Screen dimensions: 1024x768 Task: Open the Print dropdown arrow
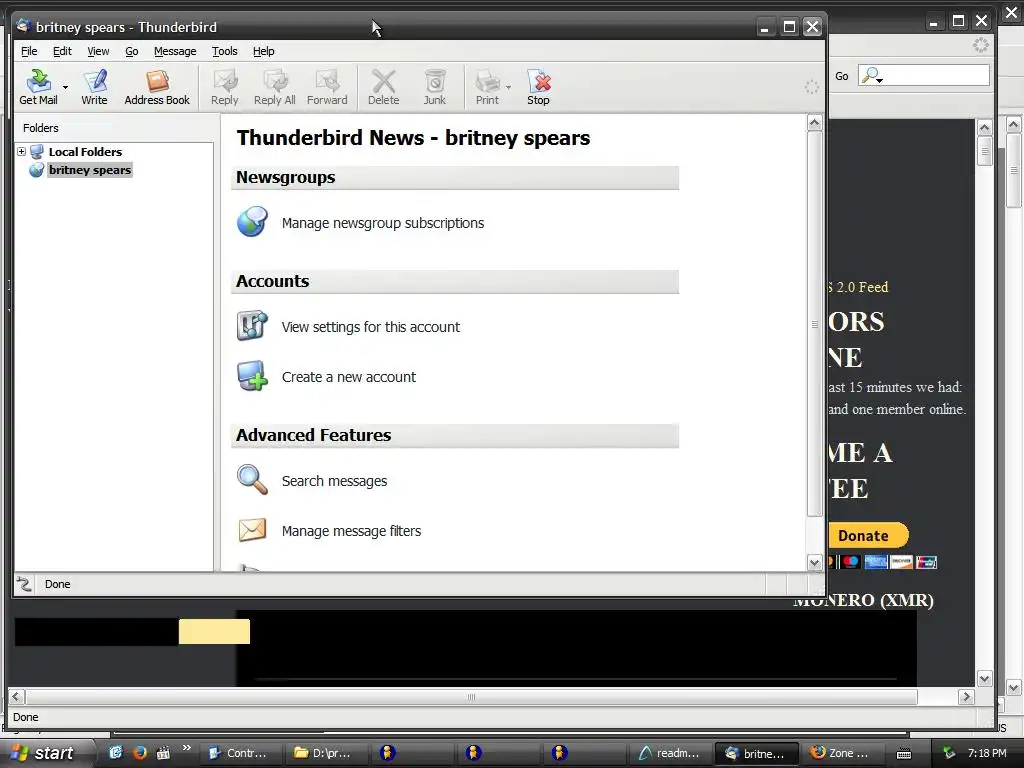(x=508, y=88)
